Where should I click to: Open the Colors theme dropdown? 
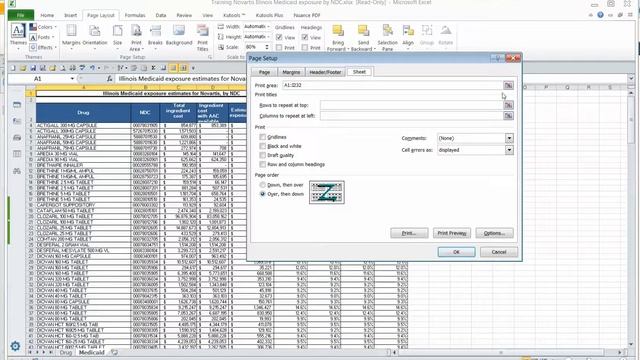[x=43, y=27]
